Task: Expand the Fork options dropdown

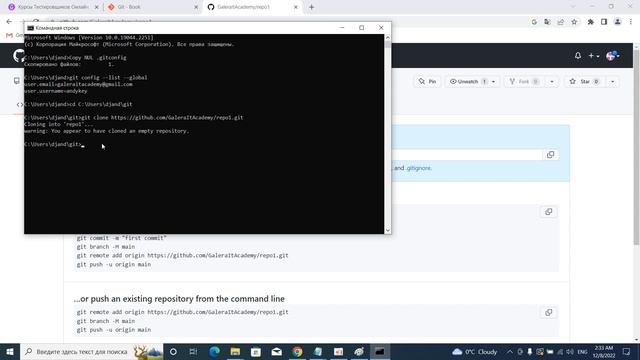Action: coord(552,82)
